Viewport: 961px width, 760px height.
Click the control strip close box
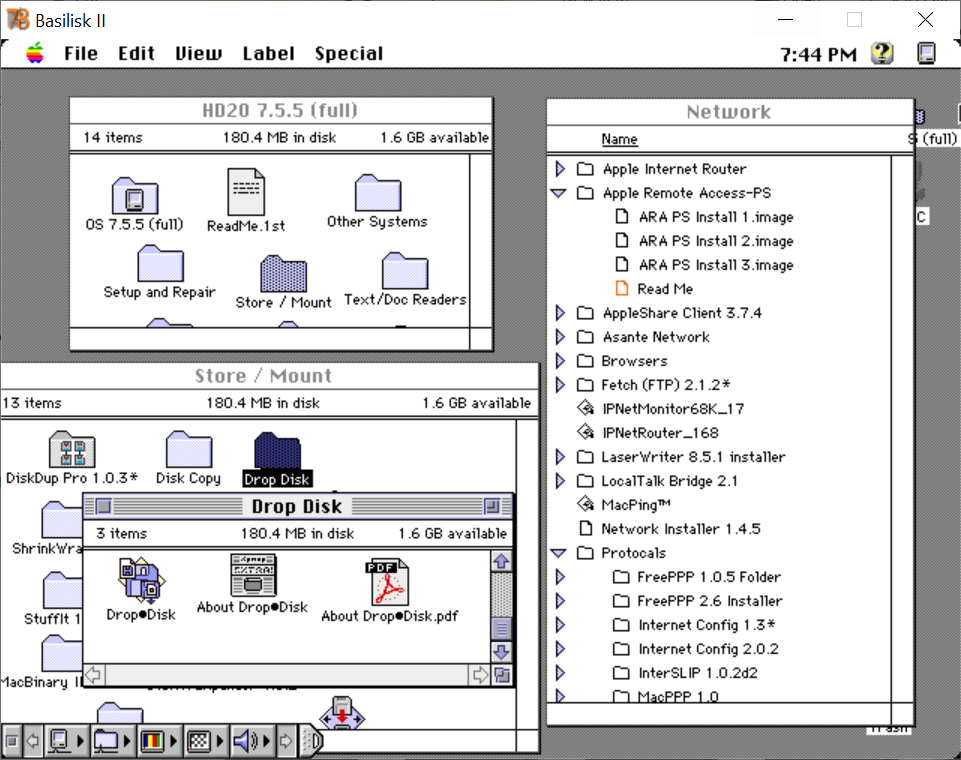coord(12,741)
